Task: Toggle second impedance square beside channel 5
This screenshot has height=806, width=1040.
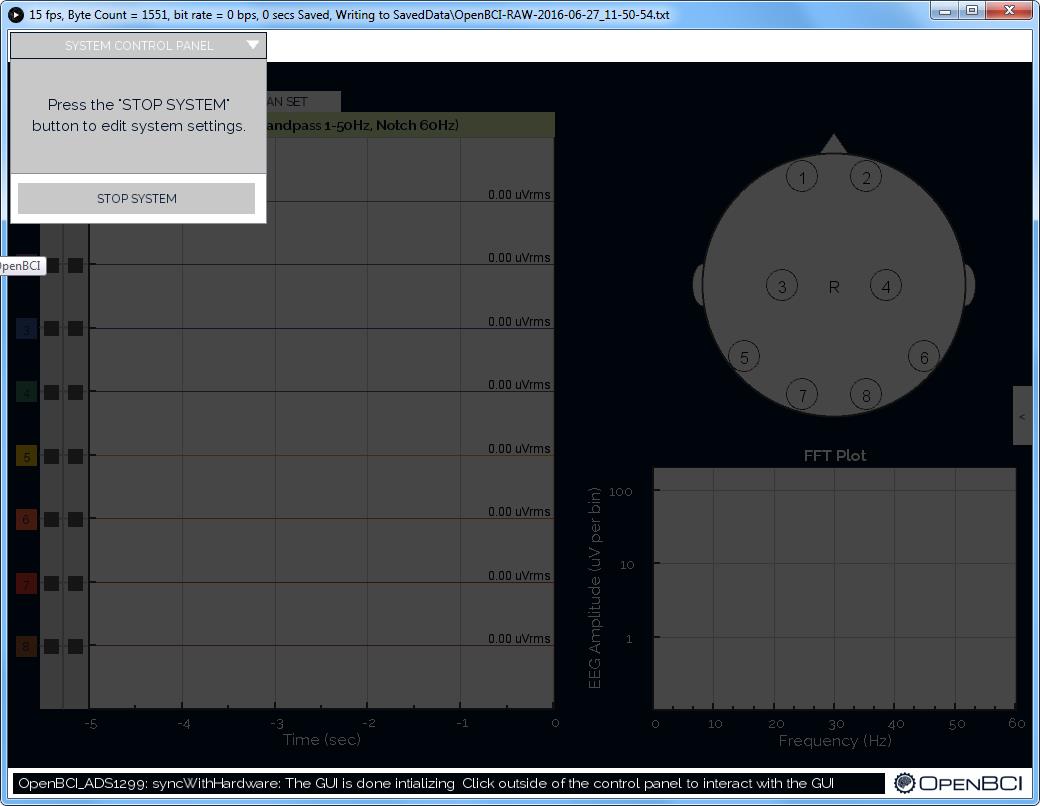Action: pyautogui.click(x=76, y=456)
